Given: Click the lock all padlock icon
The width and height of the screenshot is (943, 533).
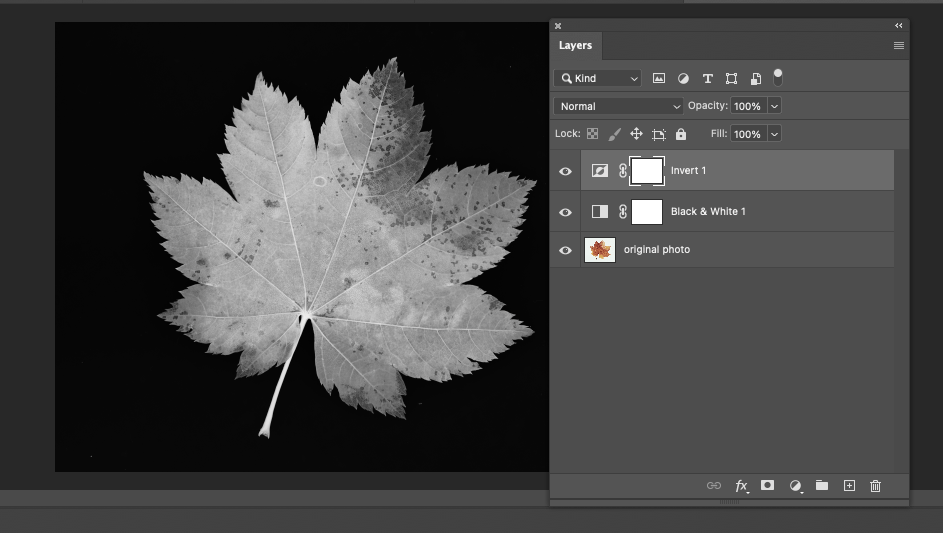Looking at the screenshot, I should (x=681, y=134).
